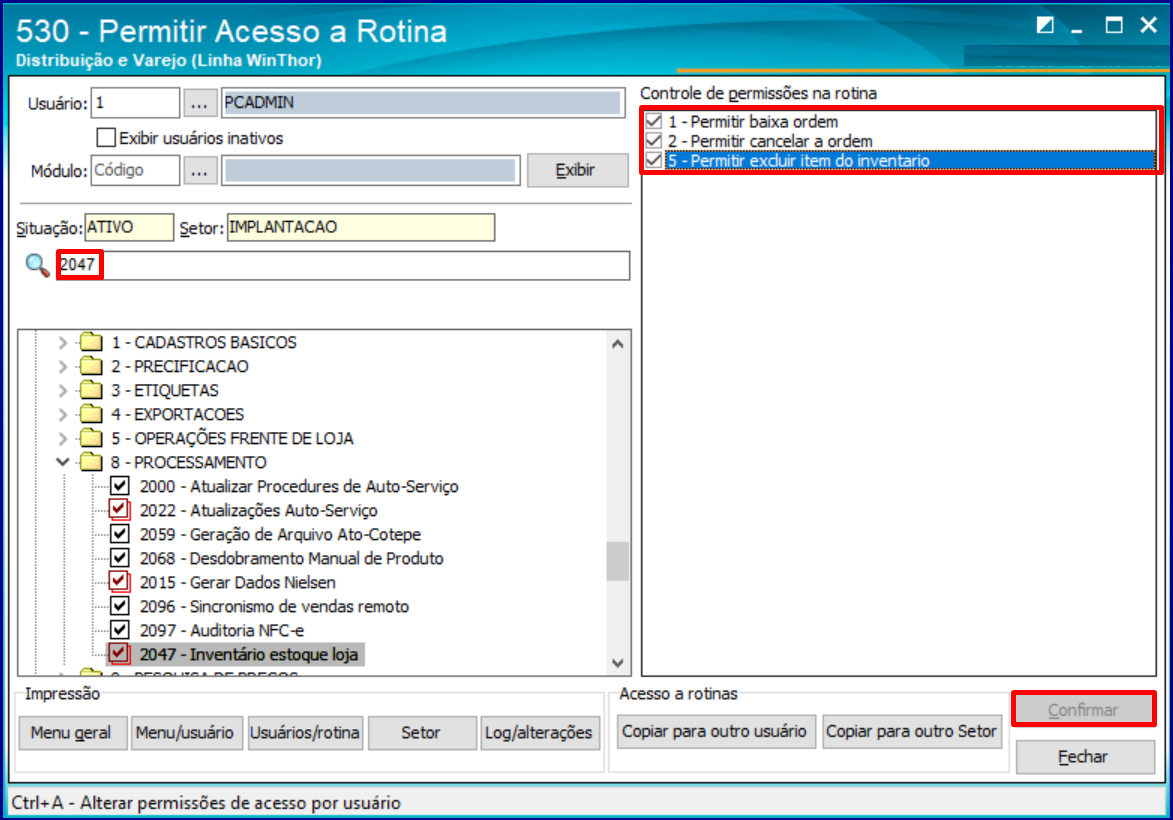Toggle checkbox for 2022 Atualizações Auto-Serviço
1173x820 pixels.
[120, 510]
